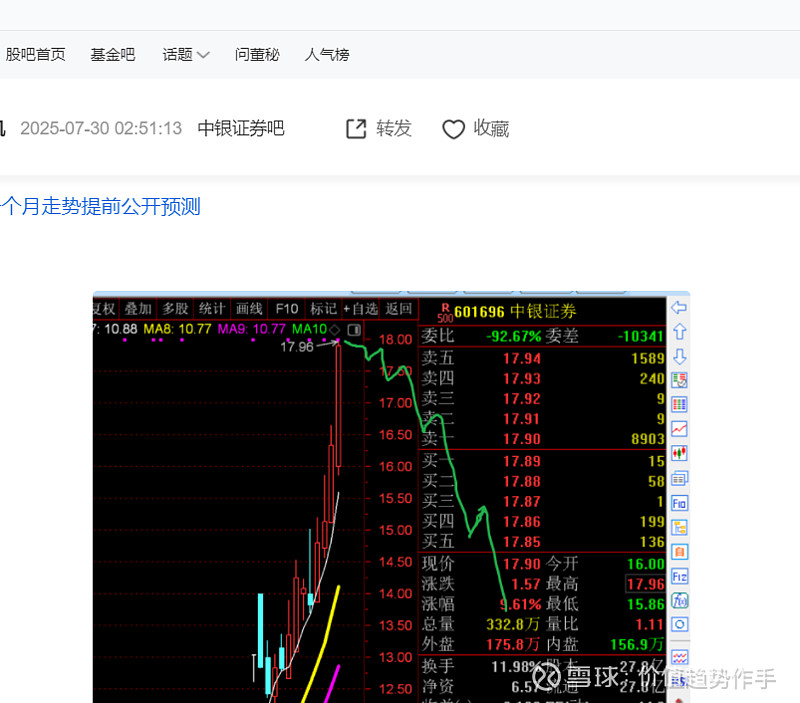Click the 14.00 price axis label

[x=395, y=594]
